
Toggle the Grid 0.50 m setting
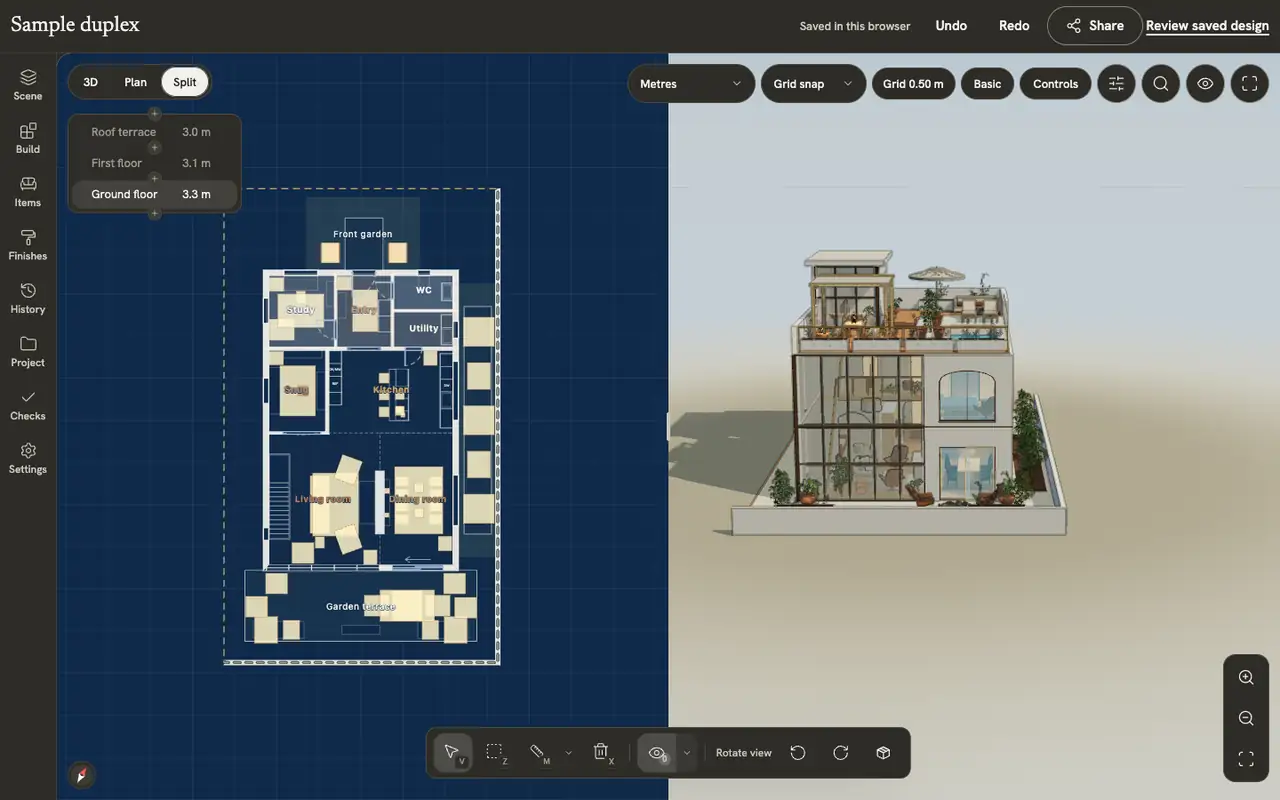tap(913, 84)
